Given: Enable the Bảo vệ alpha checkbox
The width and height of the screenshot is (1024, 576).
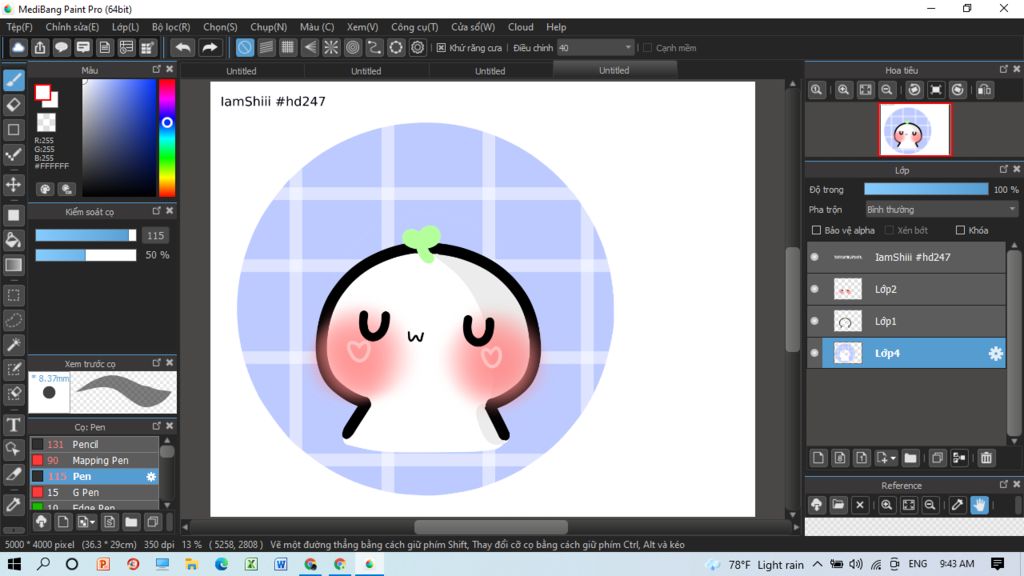Looking at the screenshot, I should (816, 230).
